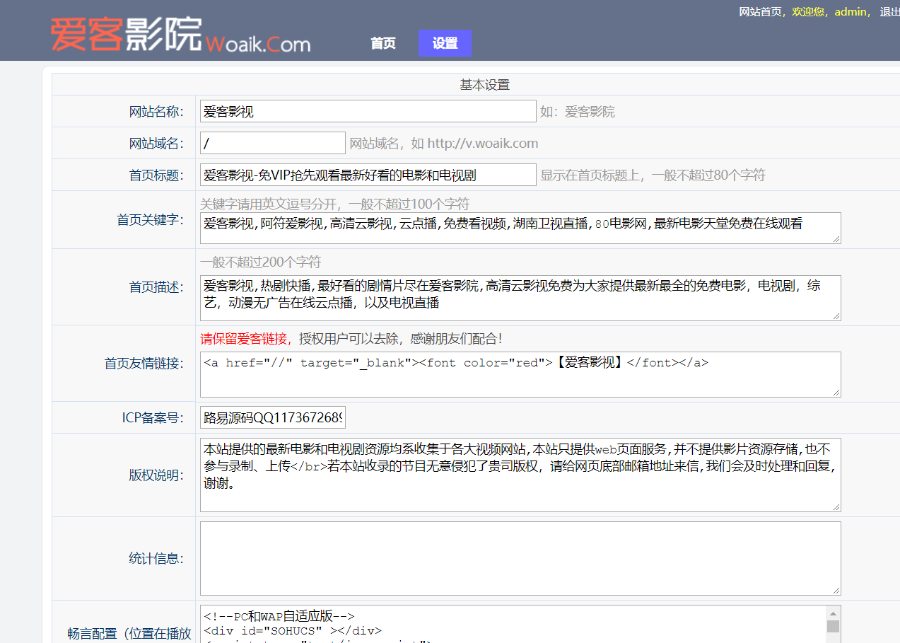Image resolution: width=900 pixels, height=643 pixels.
Task: Click the hint text 如：爱客影院
Action: 577,111
